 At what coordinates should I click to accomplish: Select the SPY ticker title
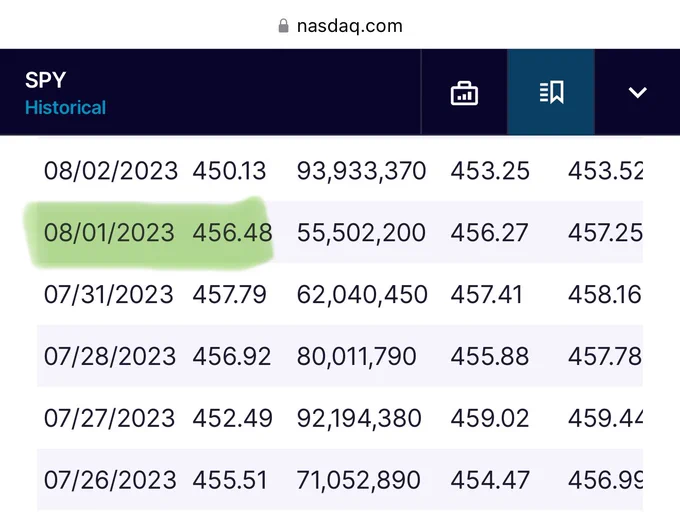pos(46,80)
